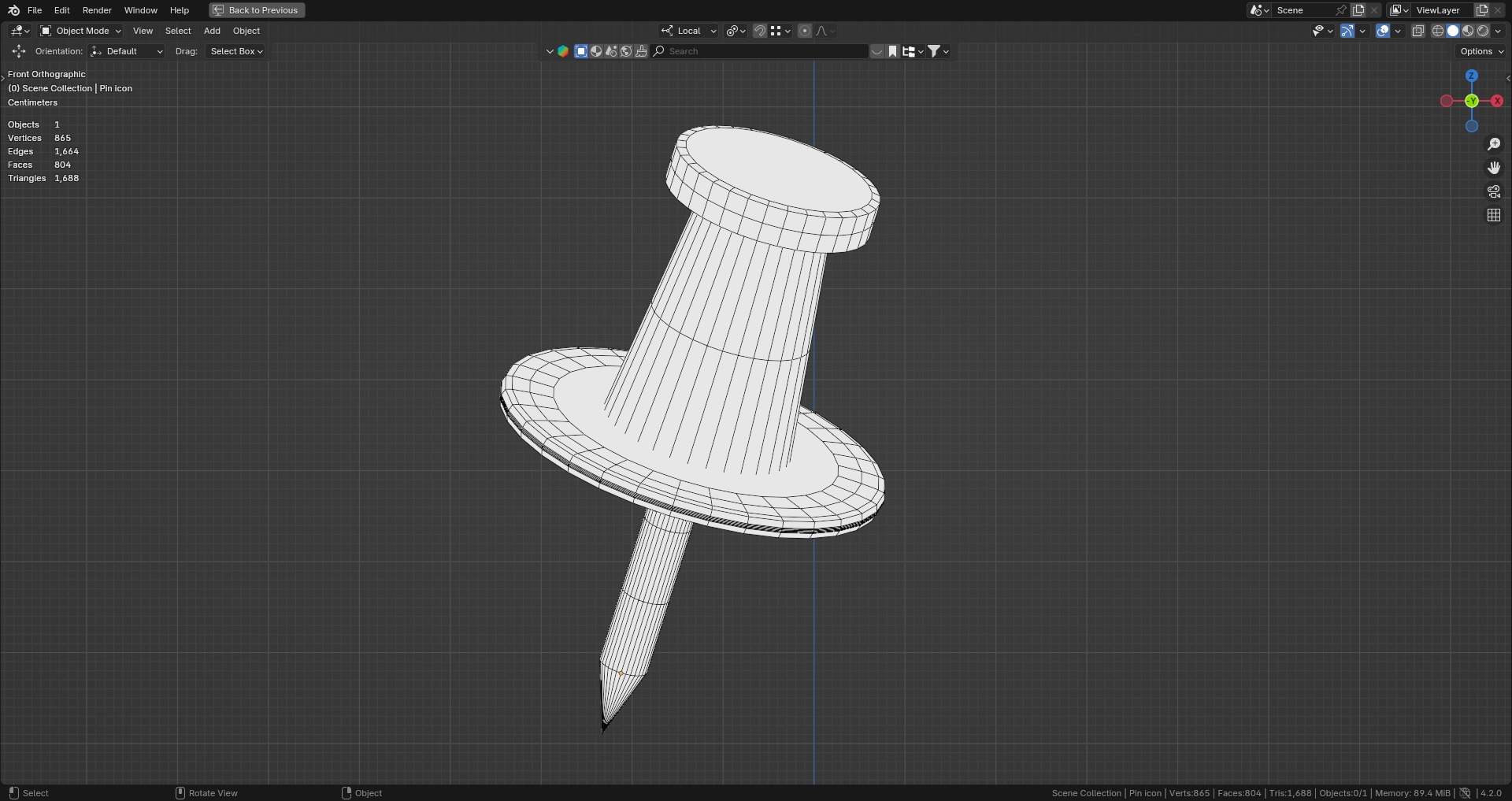Open the viewport Select menu
This screenshot has height=801, width=1512.
(178, 31)
